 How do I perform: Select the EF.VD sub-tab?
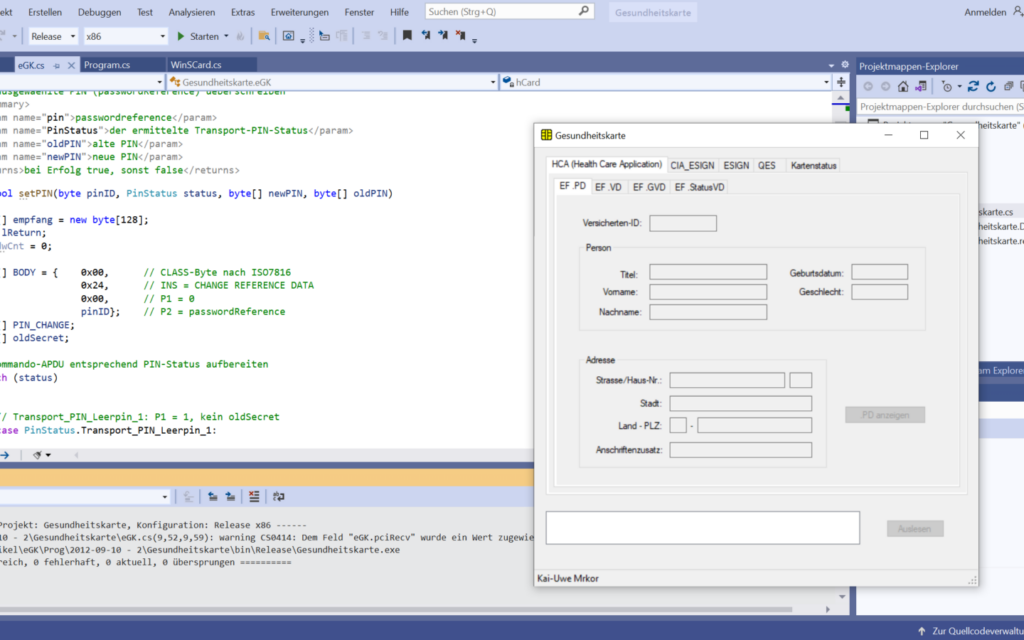click(608, 187)
